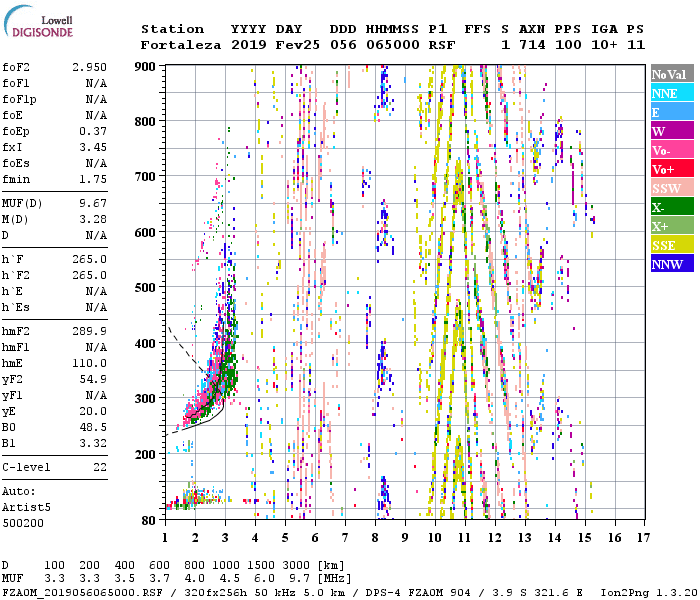Click the hmE value 110.0
The height and width of the screenshot is (600, 700).
(90, 363)
